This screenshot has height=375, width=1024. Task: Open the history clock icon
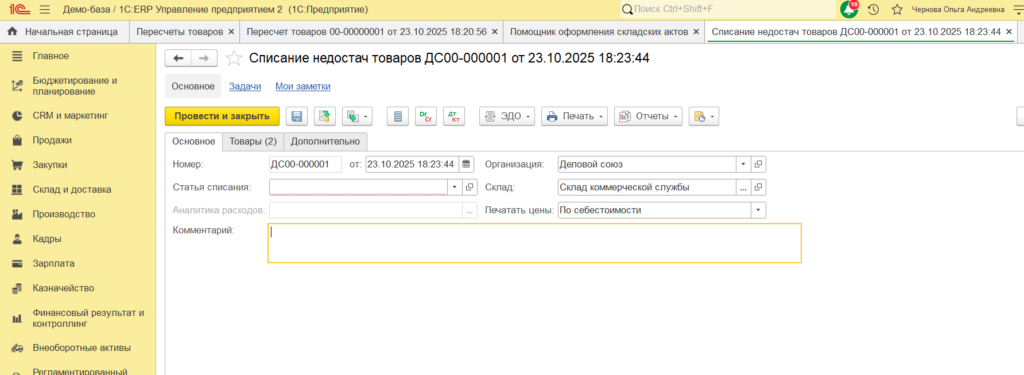click(874, 10)
